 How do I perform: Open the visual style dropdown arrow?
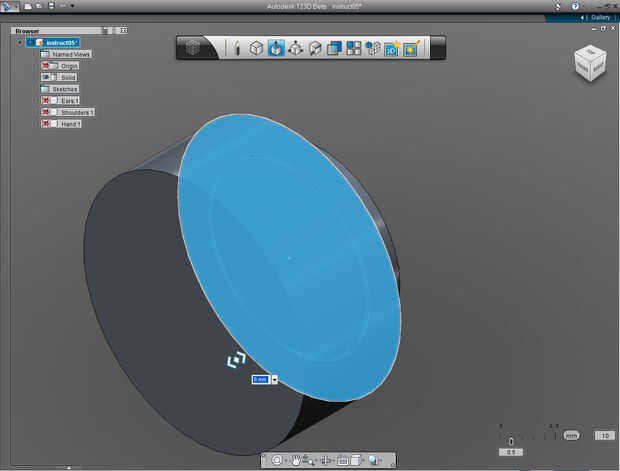pos(381,461)
